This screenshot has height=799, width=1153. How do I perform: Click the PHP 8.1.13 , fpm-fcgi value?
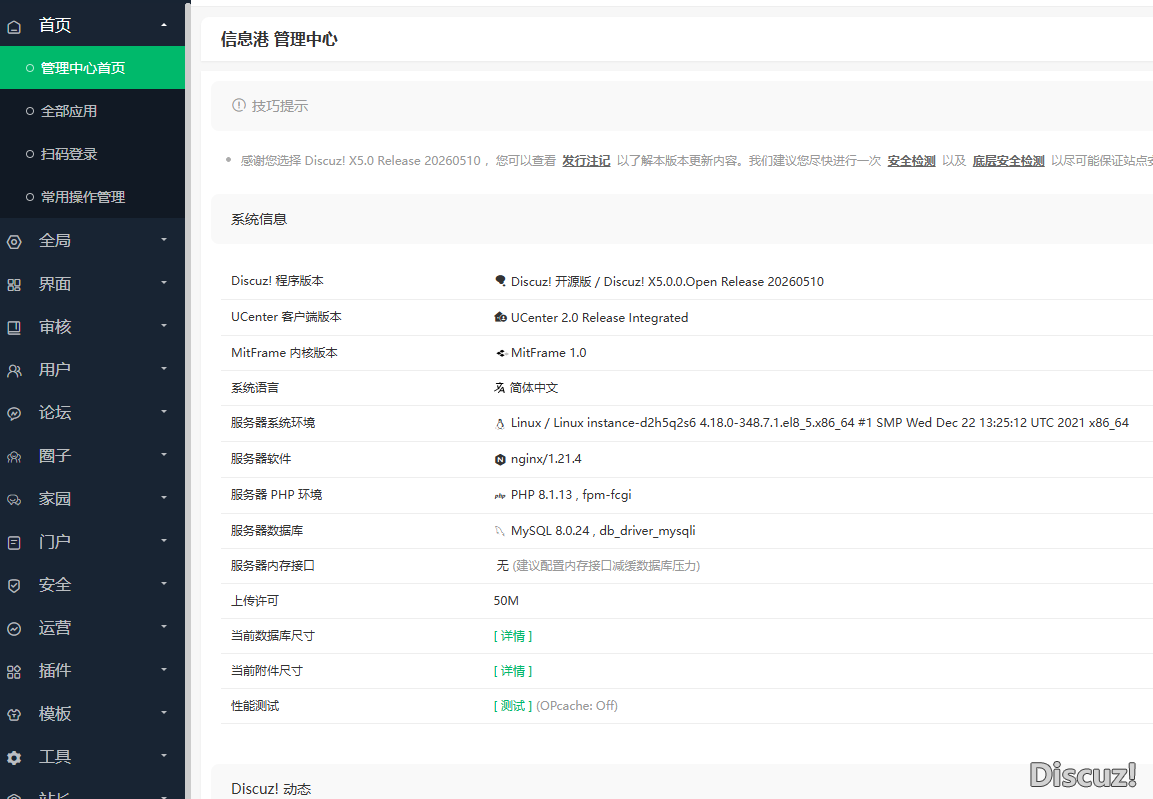tap(571, 495)
